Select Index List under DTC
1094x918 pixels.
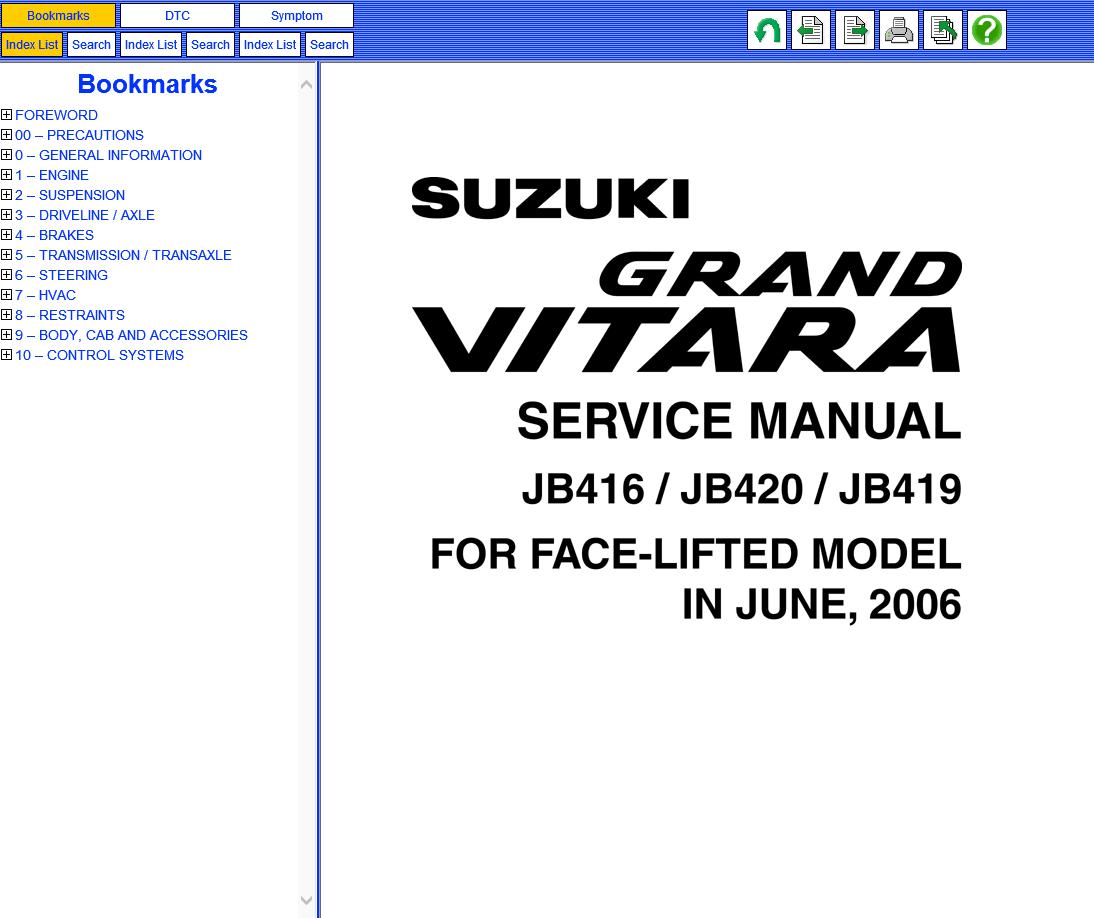[151, 45]
